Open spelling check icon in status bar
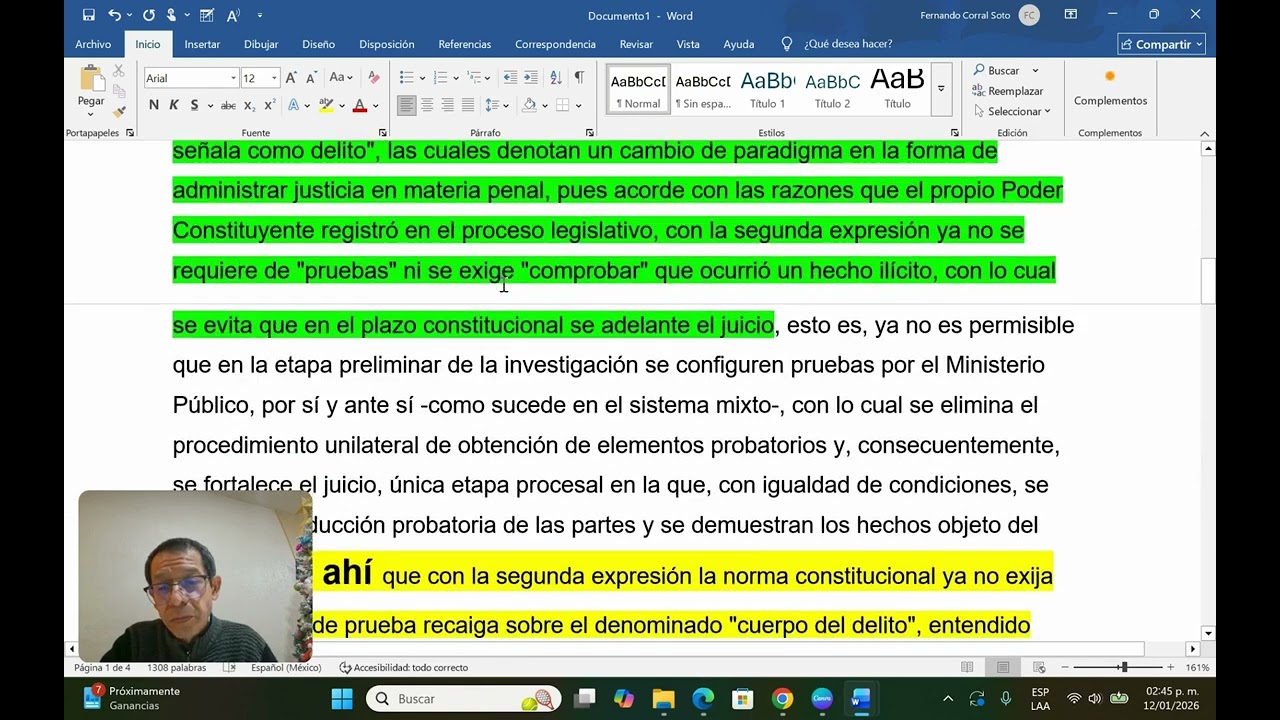Screen dimensions: 1280x720 click(x=230, y=667)
